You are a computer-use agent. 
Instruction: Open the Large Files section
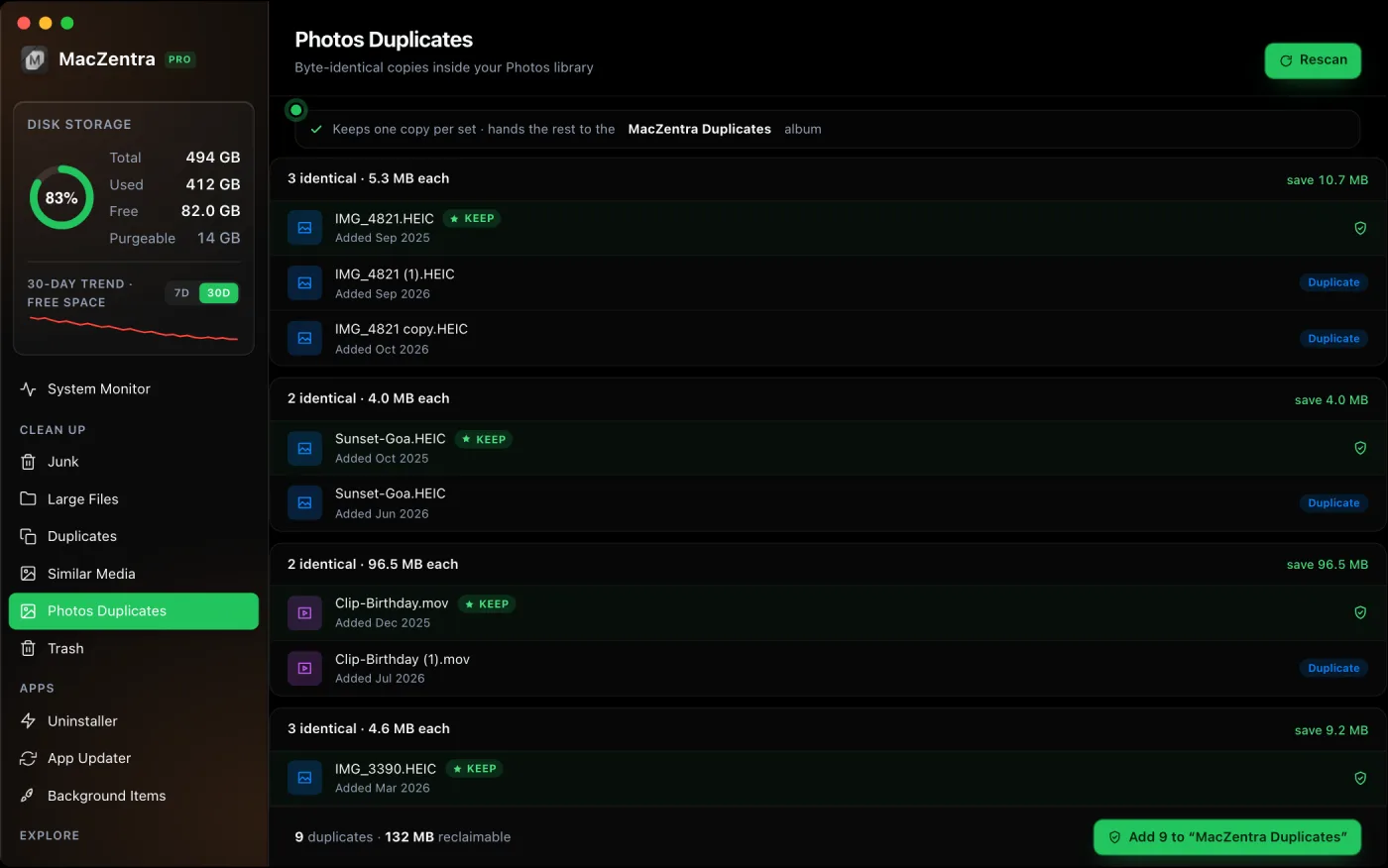134,499
